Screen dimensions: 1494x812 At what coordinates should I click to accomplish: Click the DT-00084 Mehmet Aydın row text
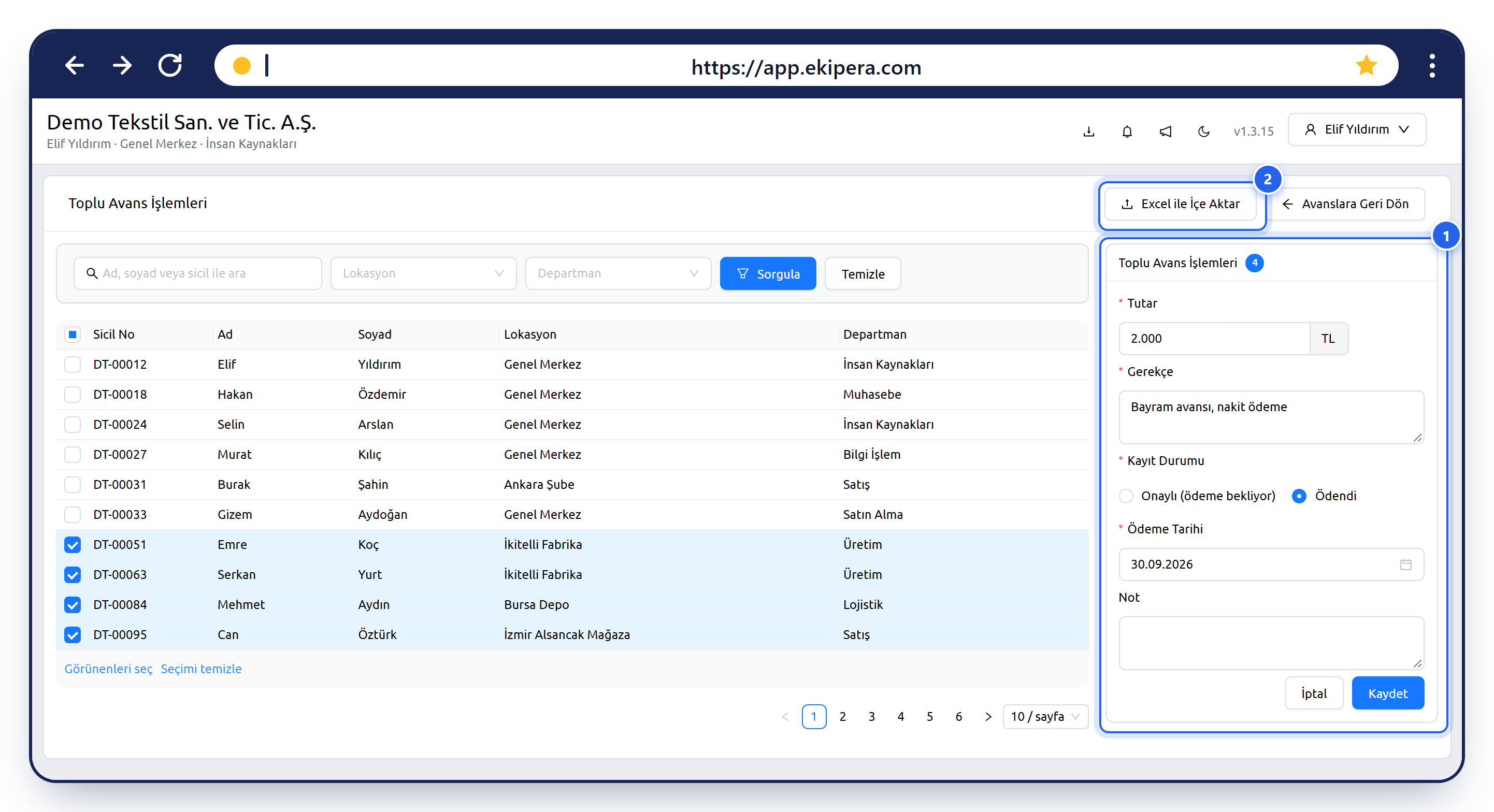(x=572, y=605)
